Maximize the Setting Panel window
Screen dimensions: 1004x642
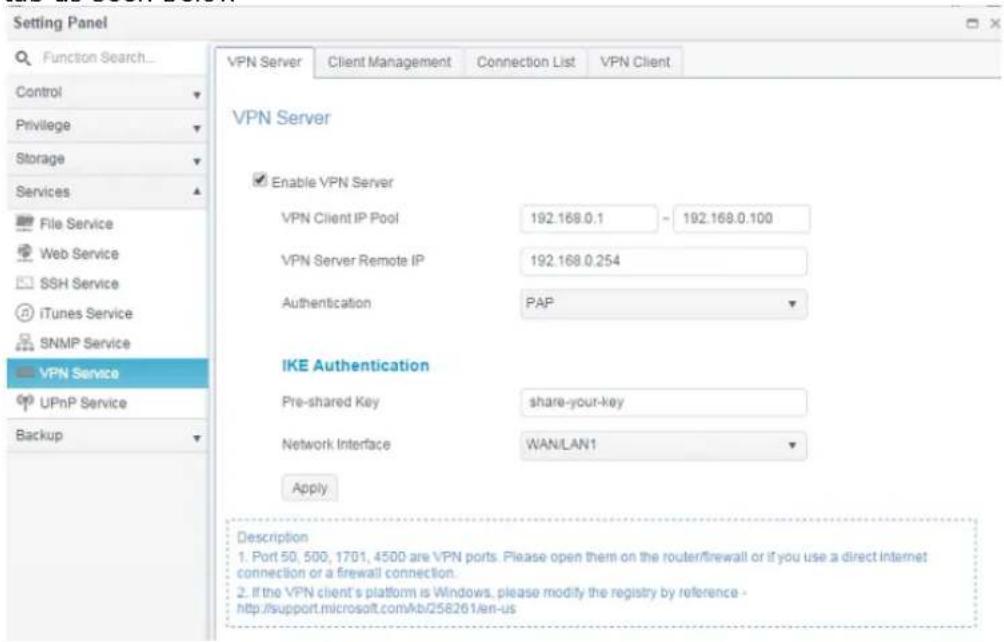[x=972, y=24]
